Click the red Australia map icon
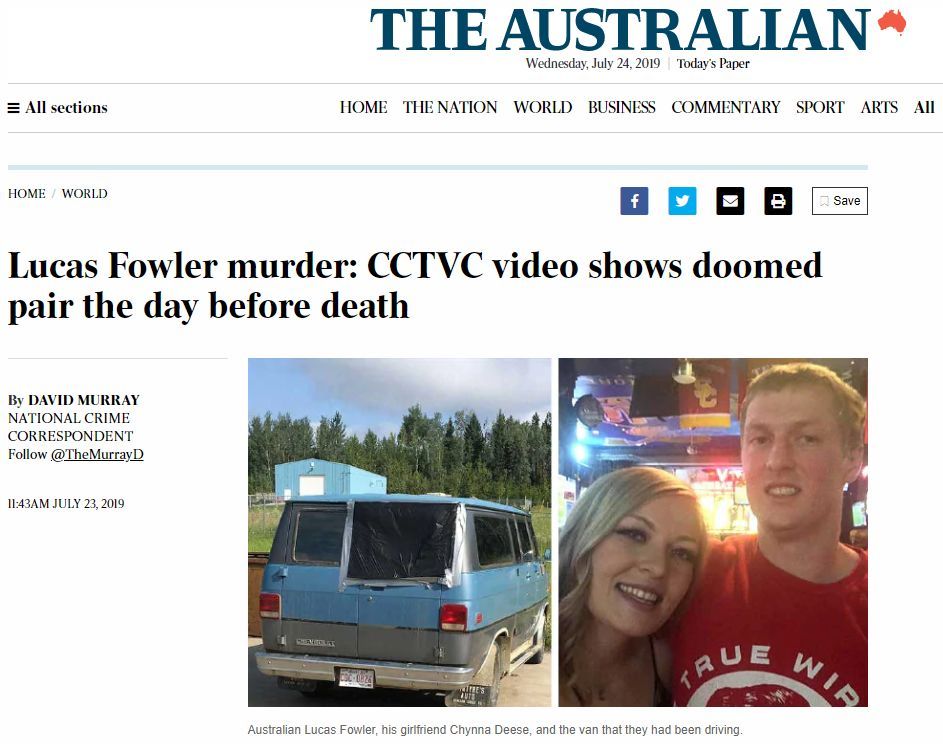 (x=892, y=22)
